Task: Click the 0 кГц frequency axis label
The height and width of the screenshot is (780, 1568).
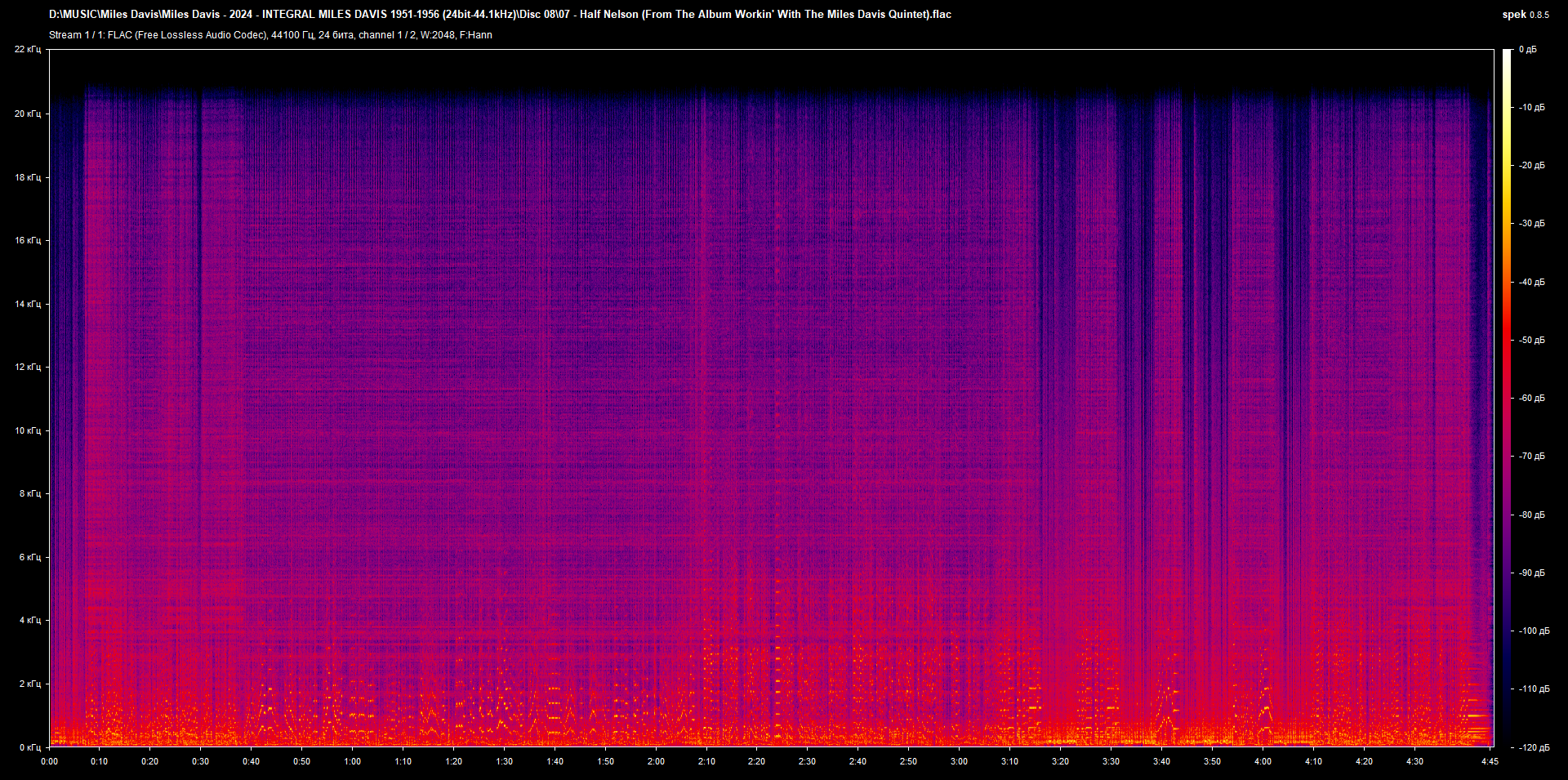Action: [x=30, y=747]
